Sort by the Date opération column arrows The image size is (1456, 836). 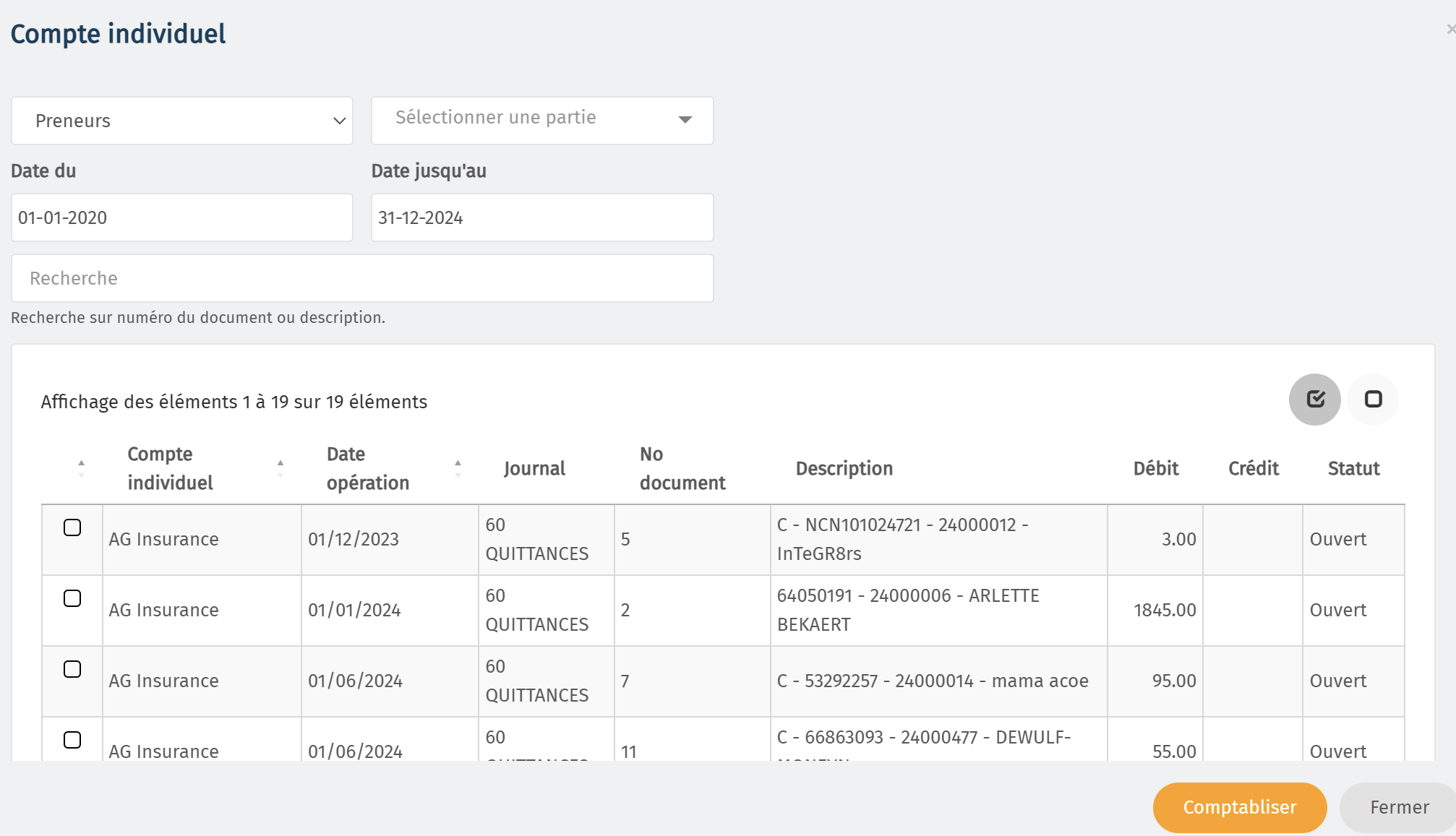(x=458, y=468)
